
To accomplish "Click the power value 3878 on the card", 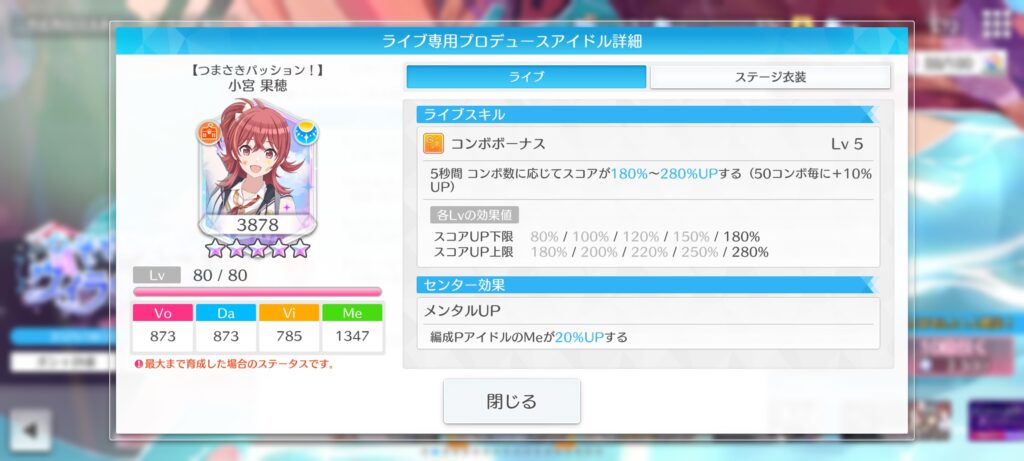I will pos(257,225).
